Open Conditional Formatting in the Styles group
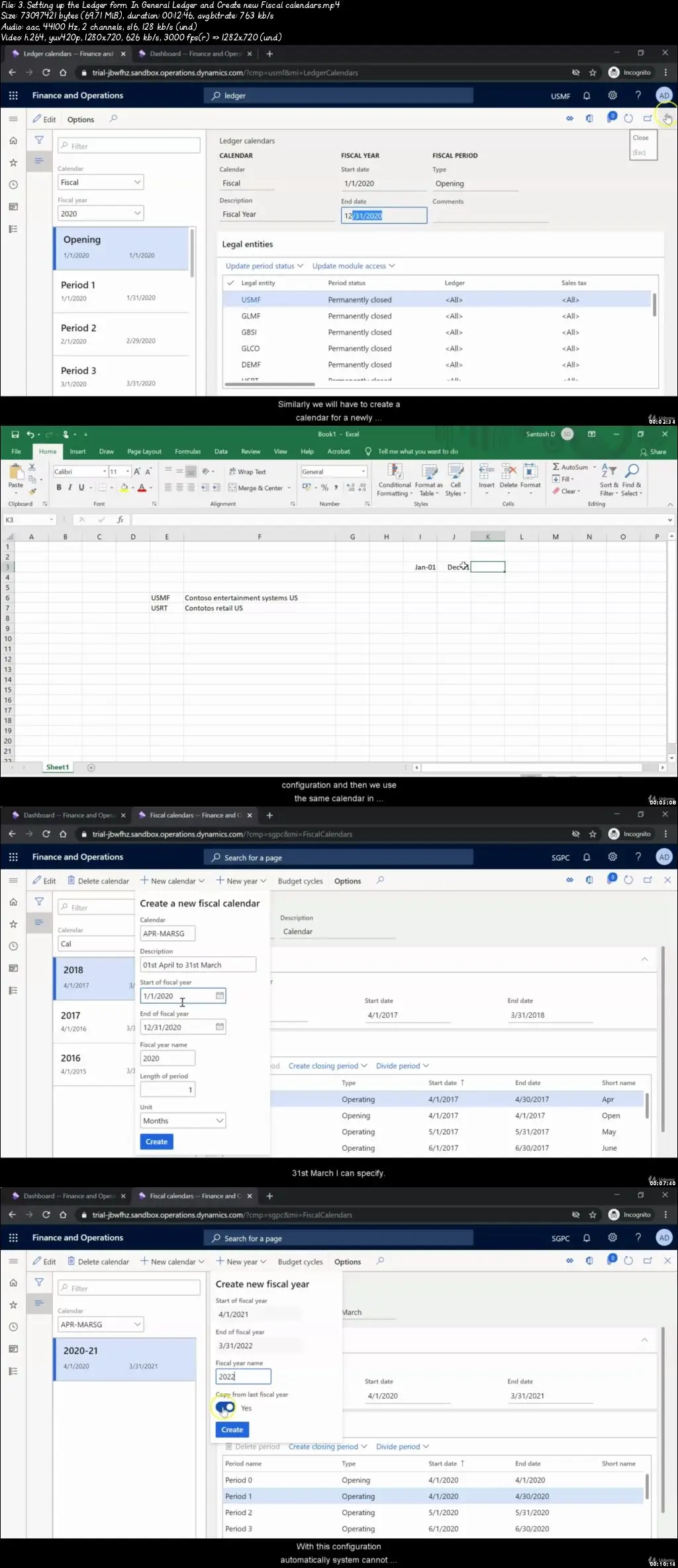Screen dimensions: 678x1568 [x=395, y=481]
